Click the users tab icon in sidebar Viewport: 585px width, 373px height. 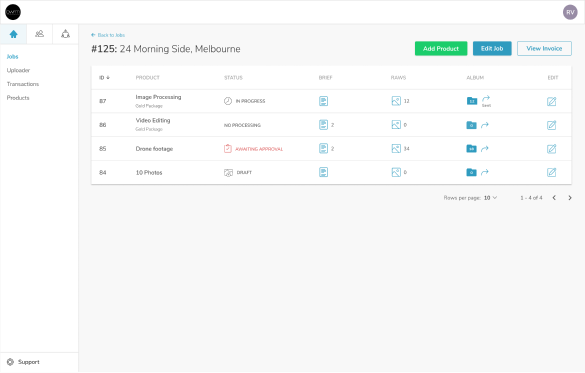pos(39,34)
